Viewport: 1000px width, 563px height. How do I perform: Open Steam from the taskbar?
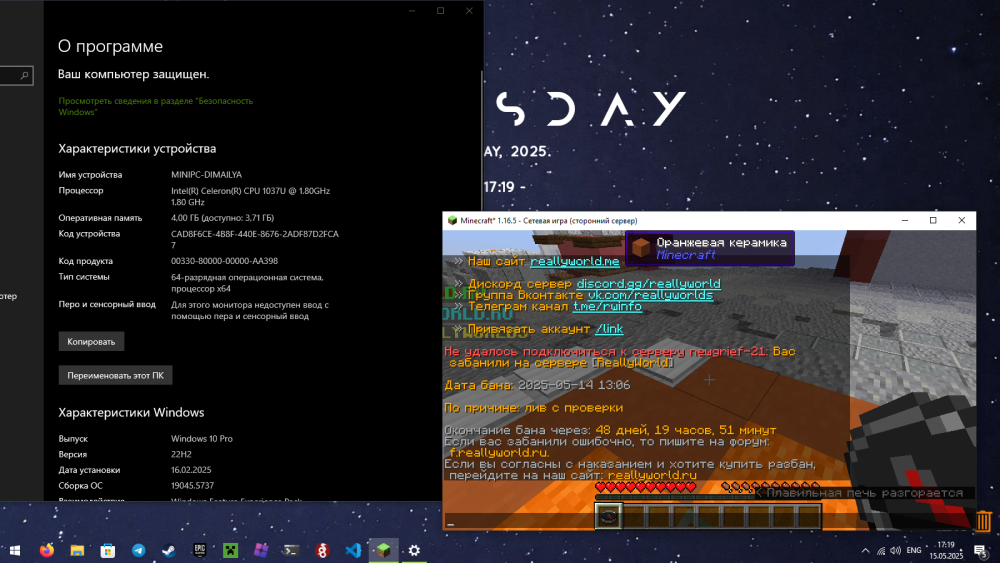(x=169, y=550)
